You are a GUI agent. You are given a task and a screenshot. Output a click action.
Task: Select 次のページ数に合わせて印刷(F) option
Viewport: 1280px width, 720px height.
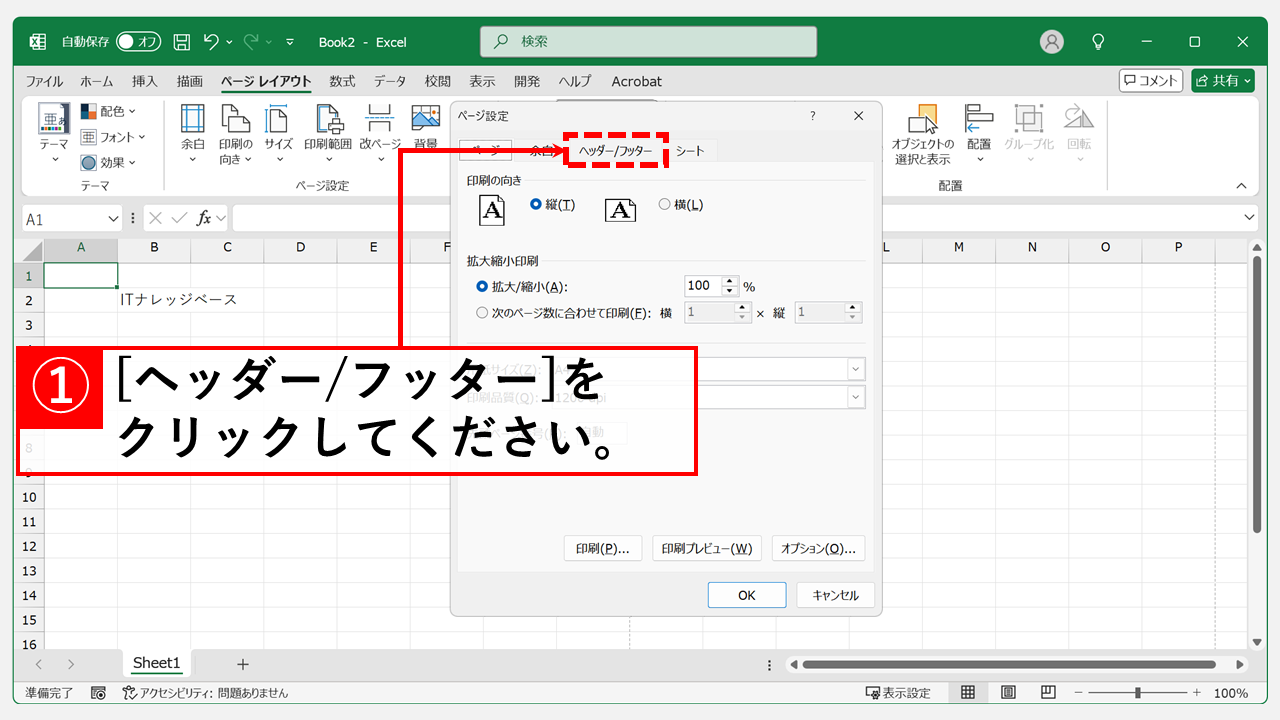pos(564,313)
